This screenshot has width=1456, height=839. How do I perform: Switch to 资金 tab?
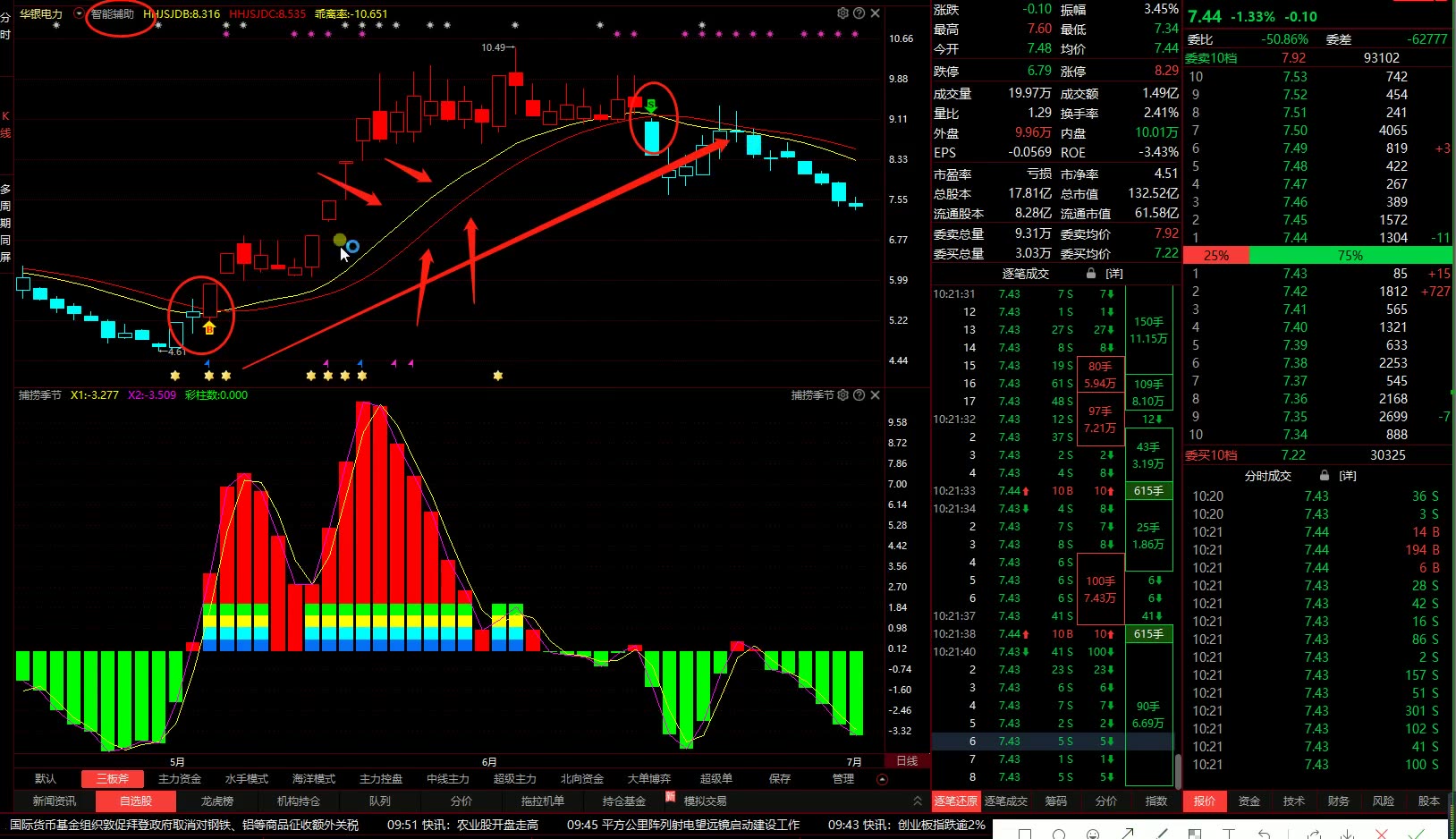click(x=1249, y=801)
